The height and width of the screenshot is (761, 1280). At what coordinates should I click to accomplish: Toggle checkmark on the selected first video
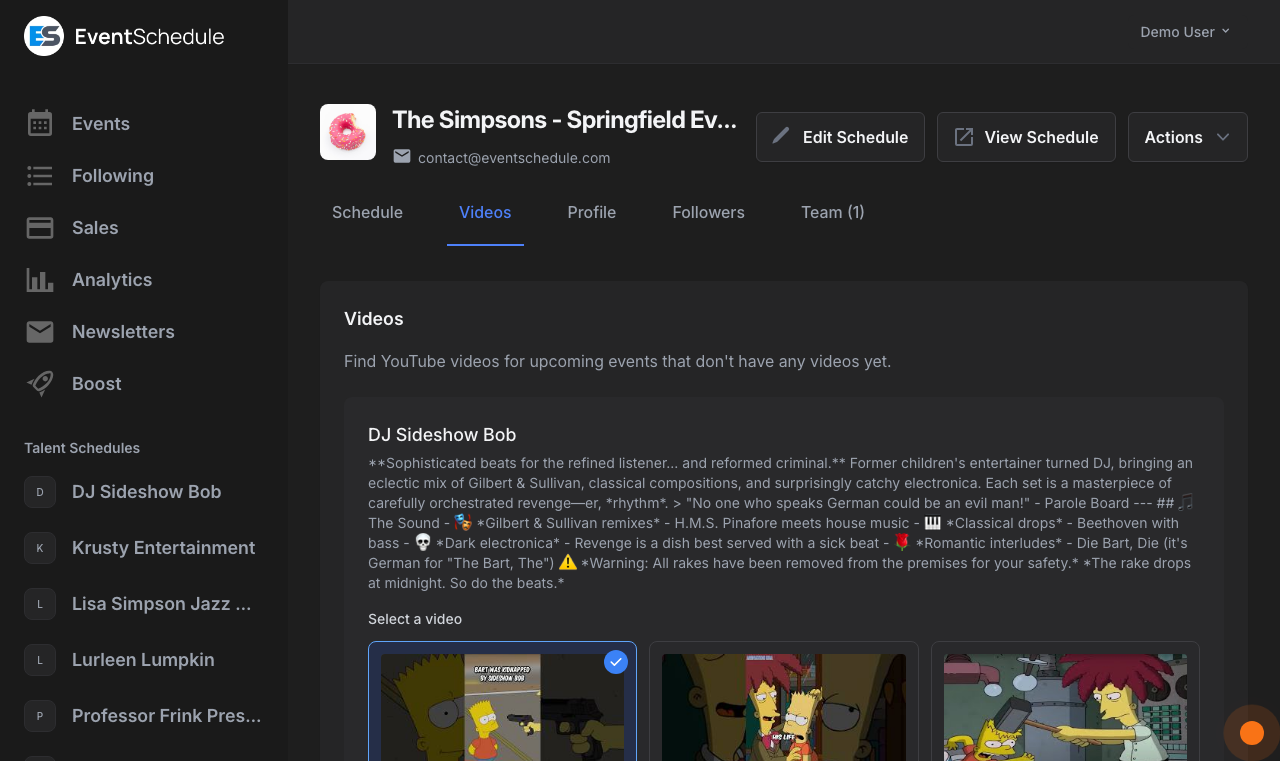tap(616, 662)
